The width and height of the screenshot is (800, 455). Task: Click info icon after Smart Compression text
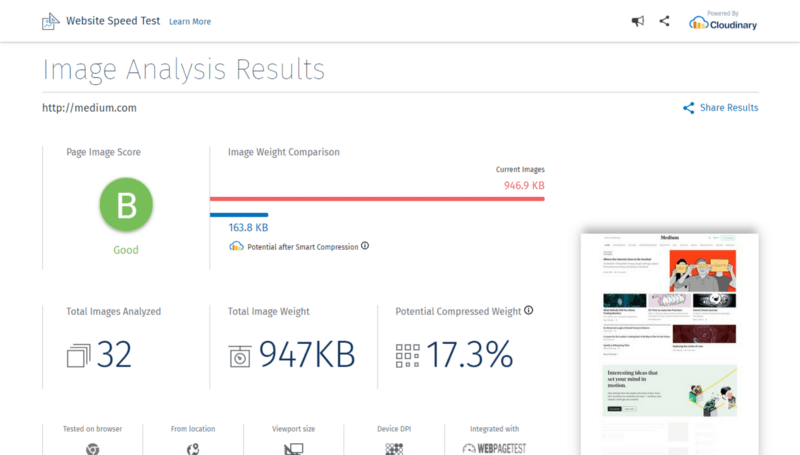(365, 245)
